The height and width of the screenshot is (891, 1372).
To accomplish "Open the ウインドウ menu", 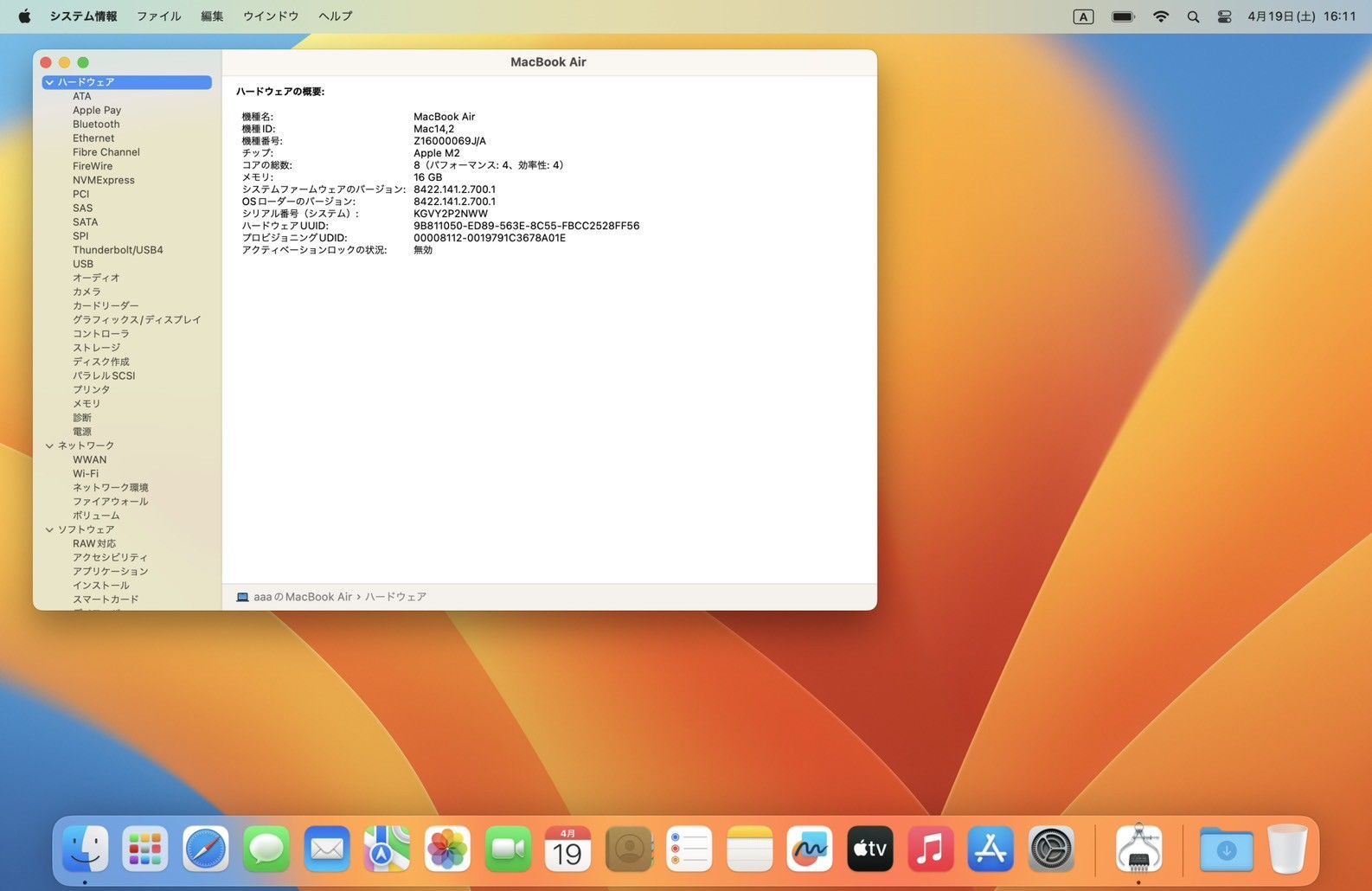I will click(x=271, y=16).
